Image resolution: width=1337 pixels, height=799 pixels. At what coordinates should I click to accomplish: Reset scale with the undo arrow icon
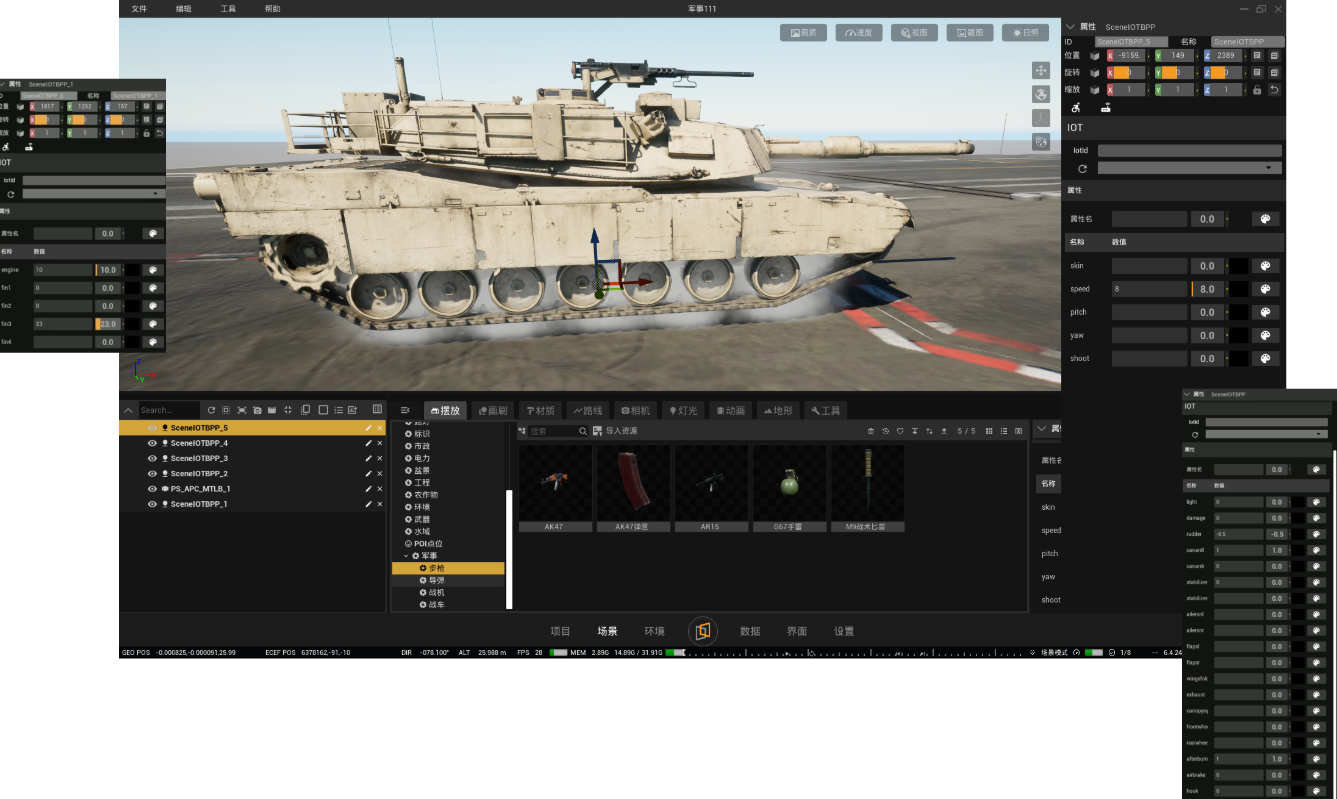(1274, 90)
